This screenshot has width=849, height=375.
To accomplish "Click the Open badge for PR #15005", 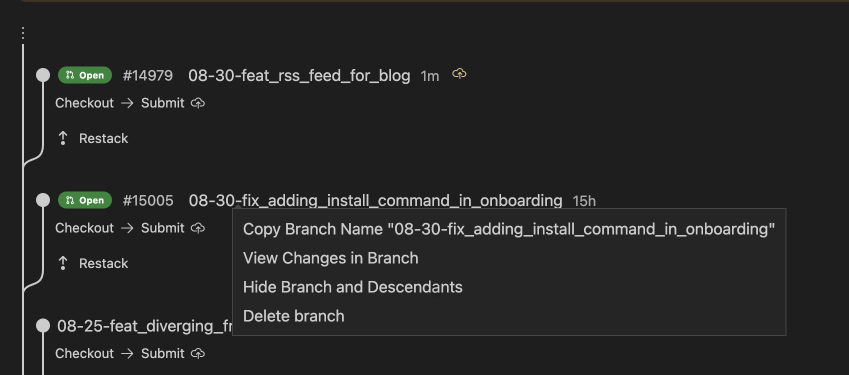I will click(85, 200).
